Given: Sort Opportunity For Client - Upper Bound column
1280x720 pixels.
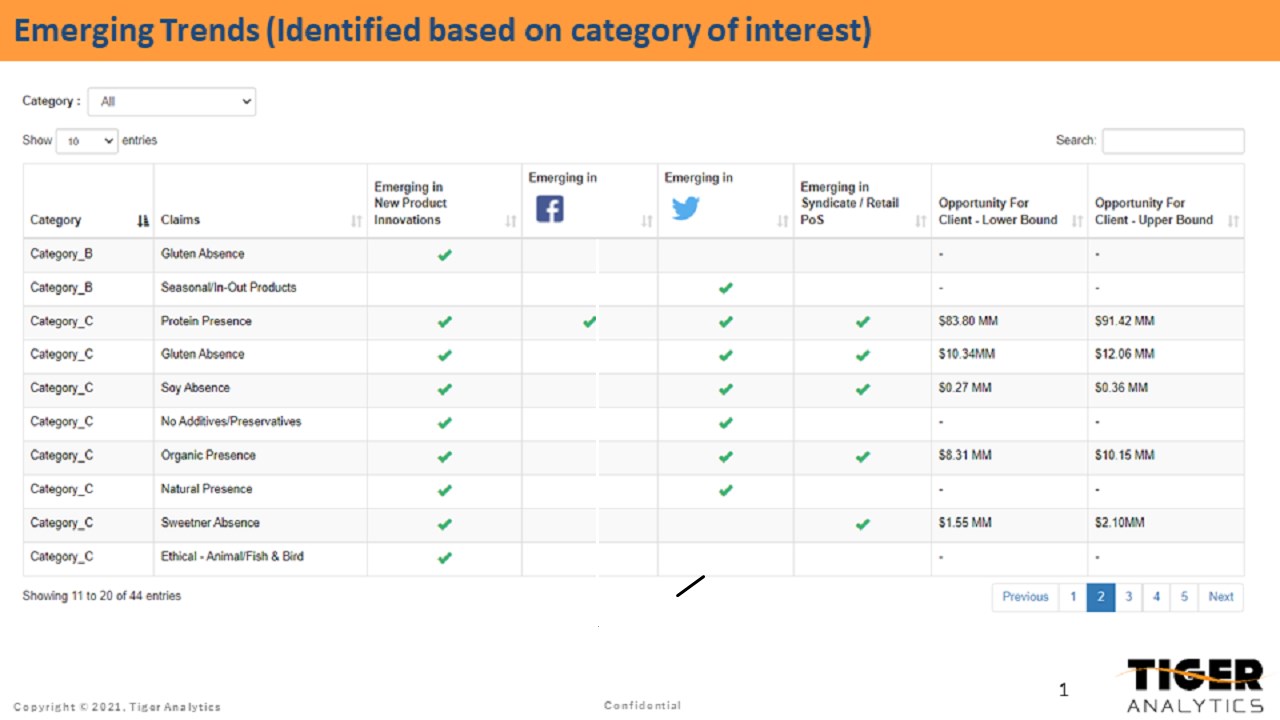Looking at the screenshot, I should [x=1233, y=221].
